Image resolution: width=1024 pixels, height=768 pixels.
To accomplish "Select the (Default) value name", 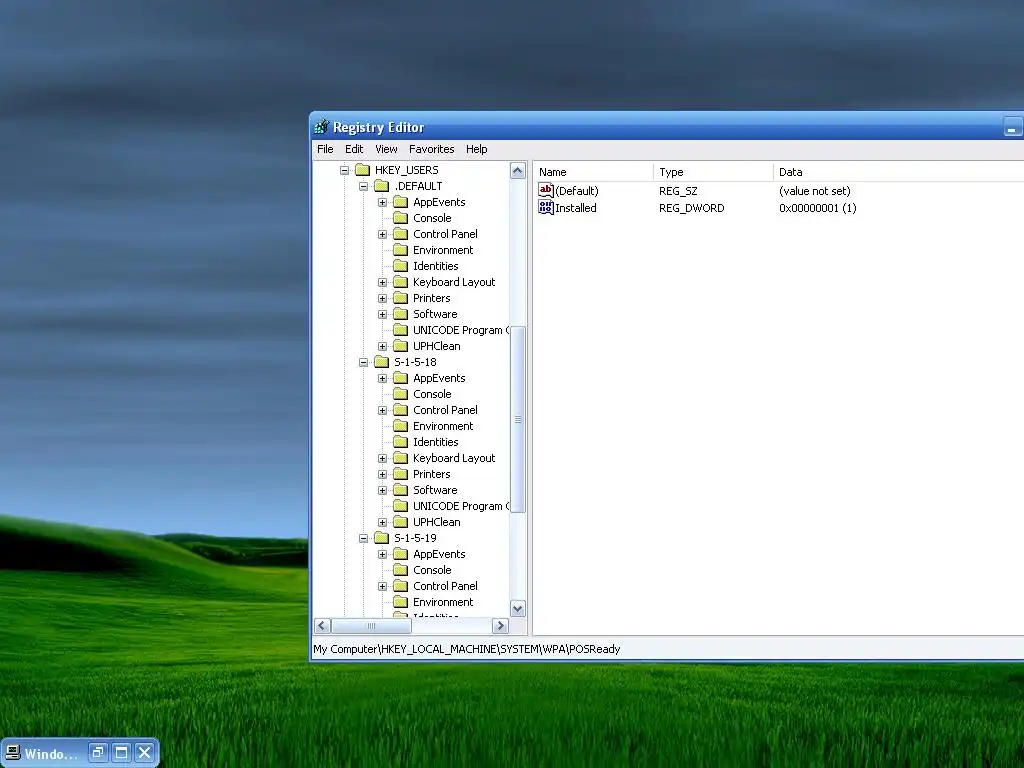I will pyautogui.click(x=577, y=191).
